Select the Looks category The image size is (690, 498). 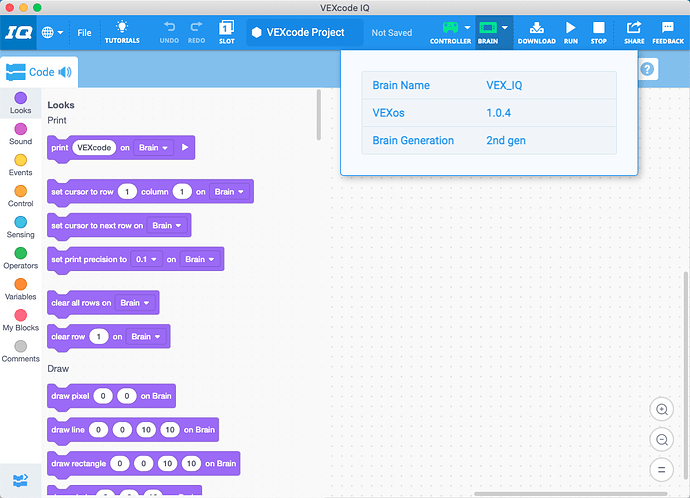pos(21,103)
